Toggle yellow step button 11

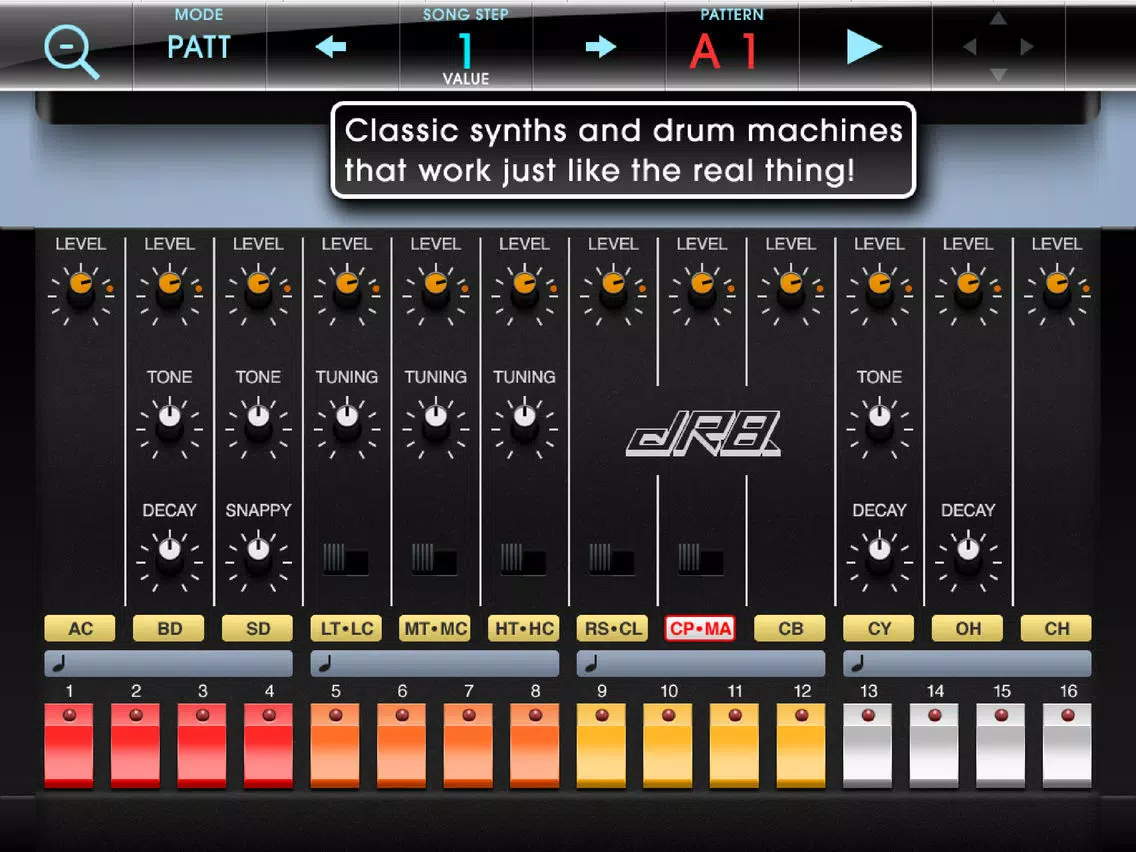coord(735,746)
